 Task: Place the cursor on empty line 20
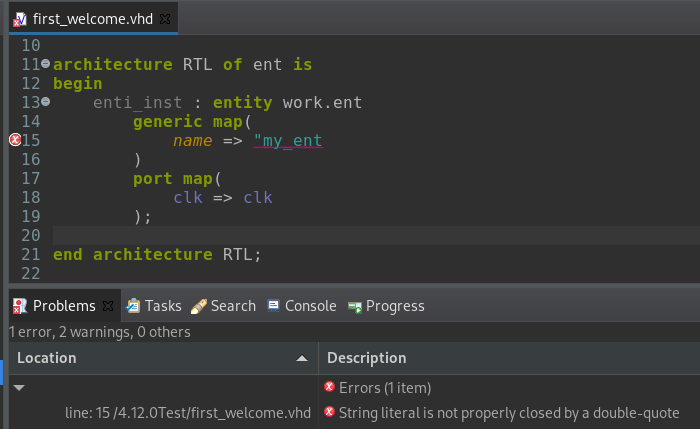click(x=376, y=235)
